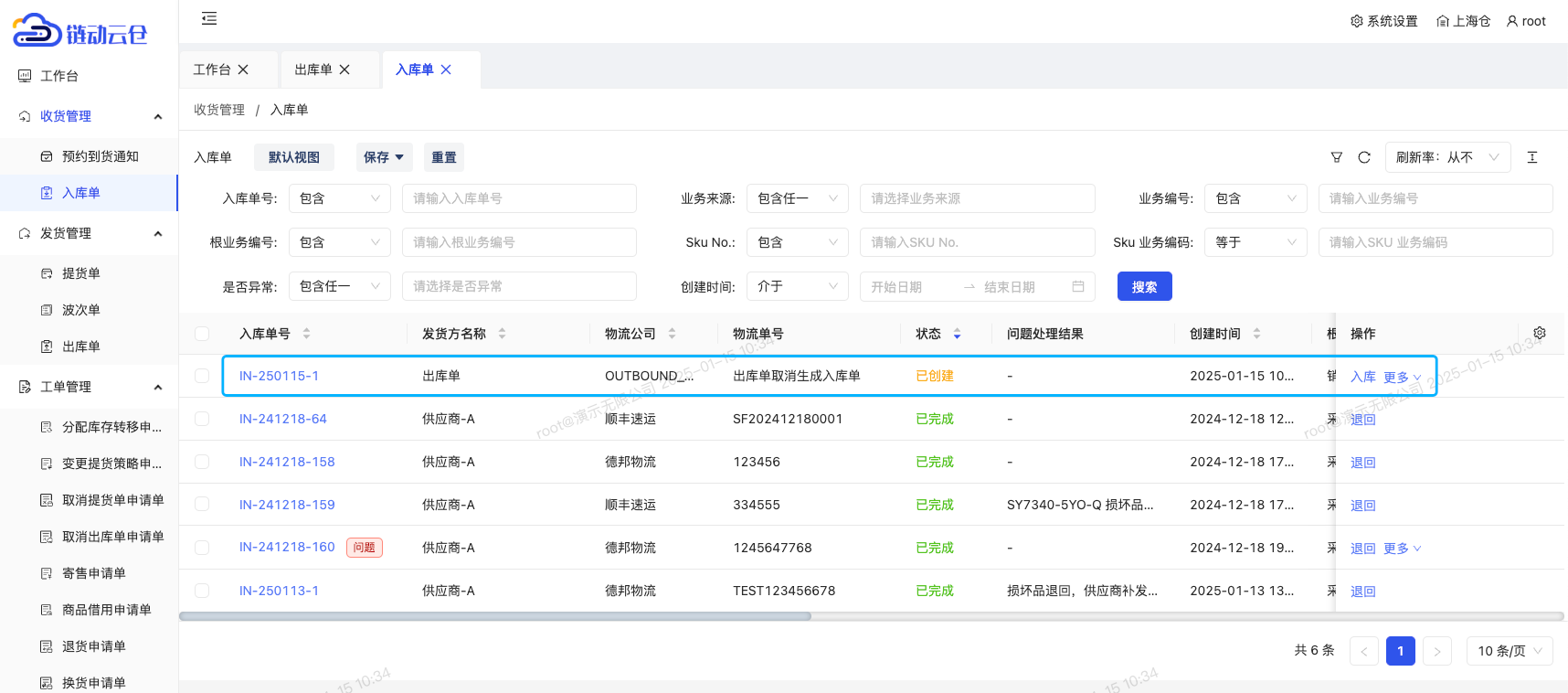Screen dimensions: 1568x693
Task: Check the box for row IN-250115-1
Action: coord(202,376)
